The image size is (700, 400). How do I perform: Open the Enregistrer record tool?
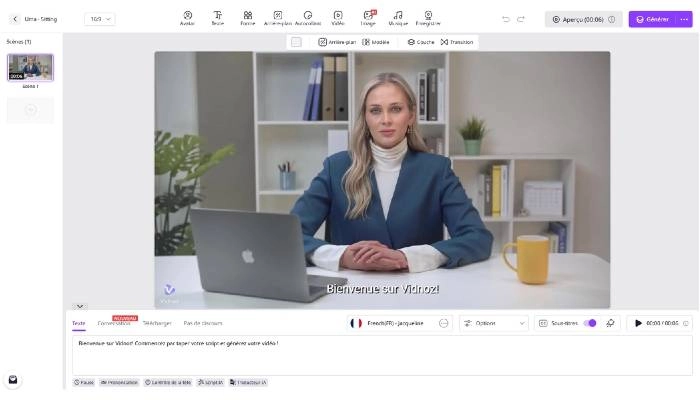428,18
